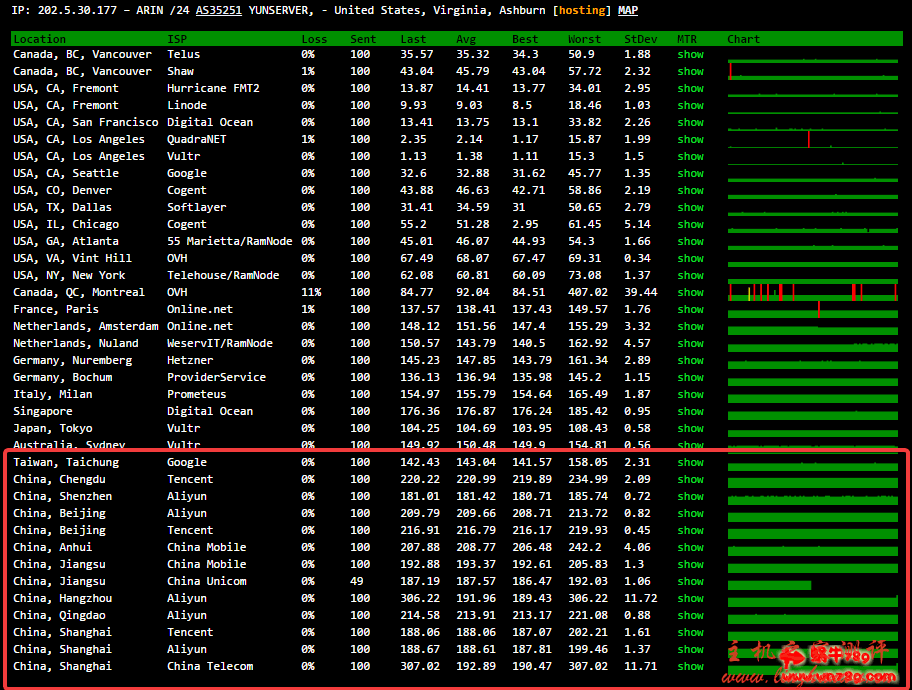Viewport: 912px width, 690px height.
Task: Show MTR for Fremont Linode row
Action: 690,106
